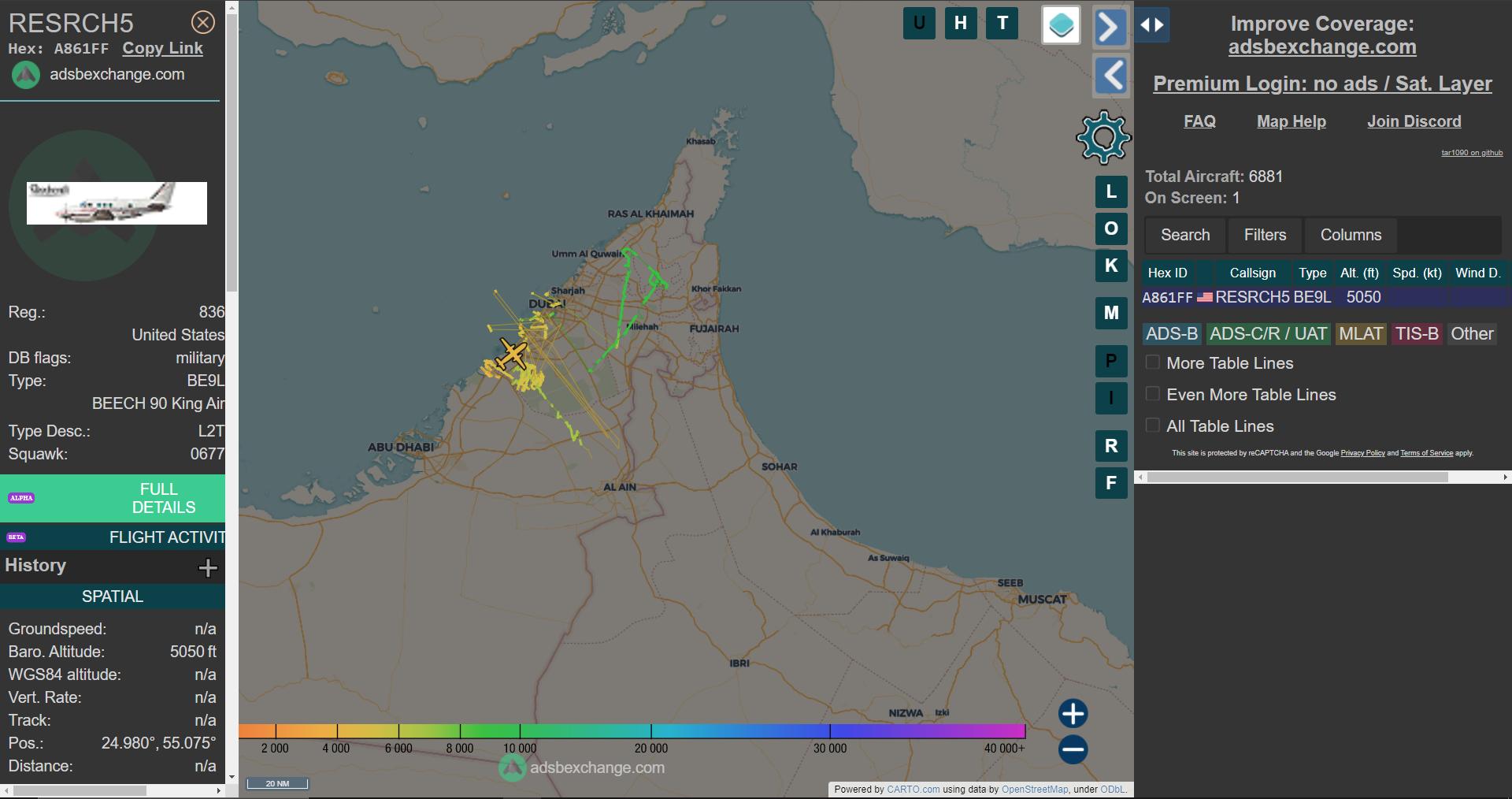
Task: Open the Map Help link
Action: (x=1291, y=121)
